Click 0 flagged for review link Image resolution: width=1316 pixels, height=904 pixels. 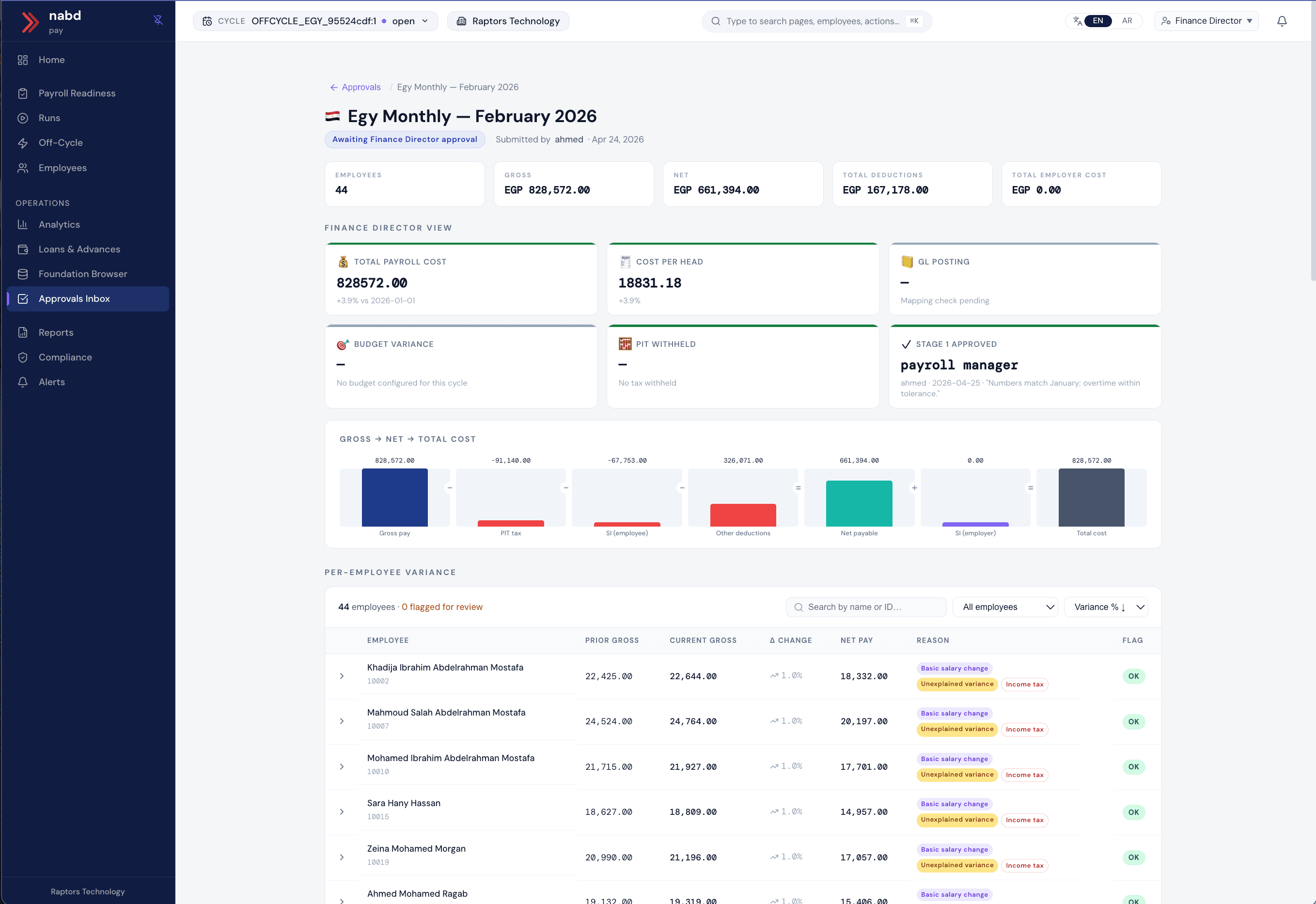pyautogui.click(x=442, y=607)
